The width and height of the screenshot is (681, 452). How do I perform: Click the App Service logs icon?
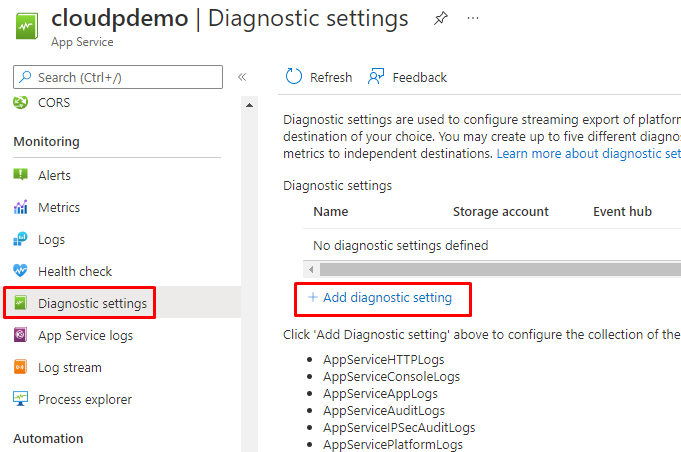(x=21, y=336)
